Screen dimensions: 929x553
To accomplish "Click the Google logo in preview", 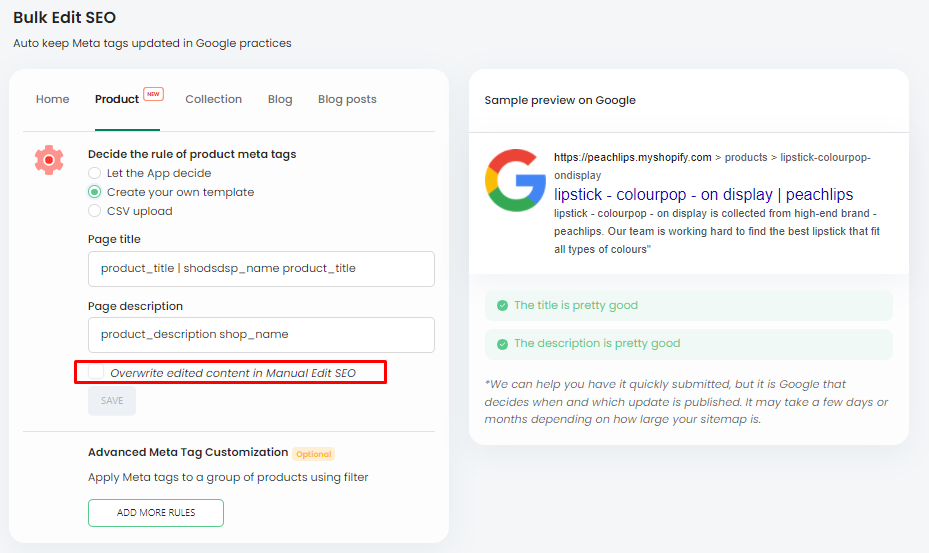I will click(x=515, y=180).
